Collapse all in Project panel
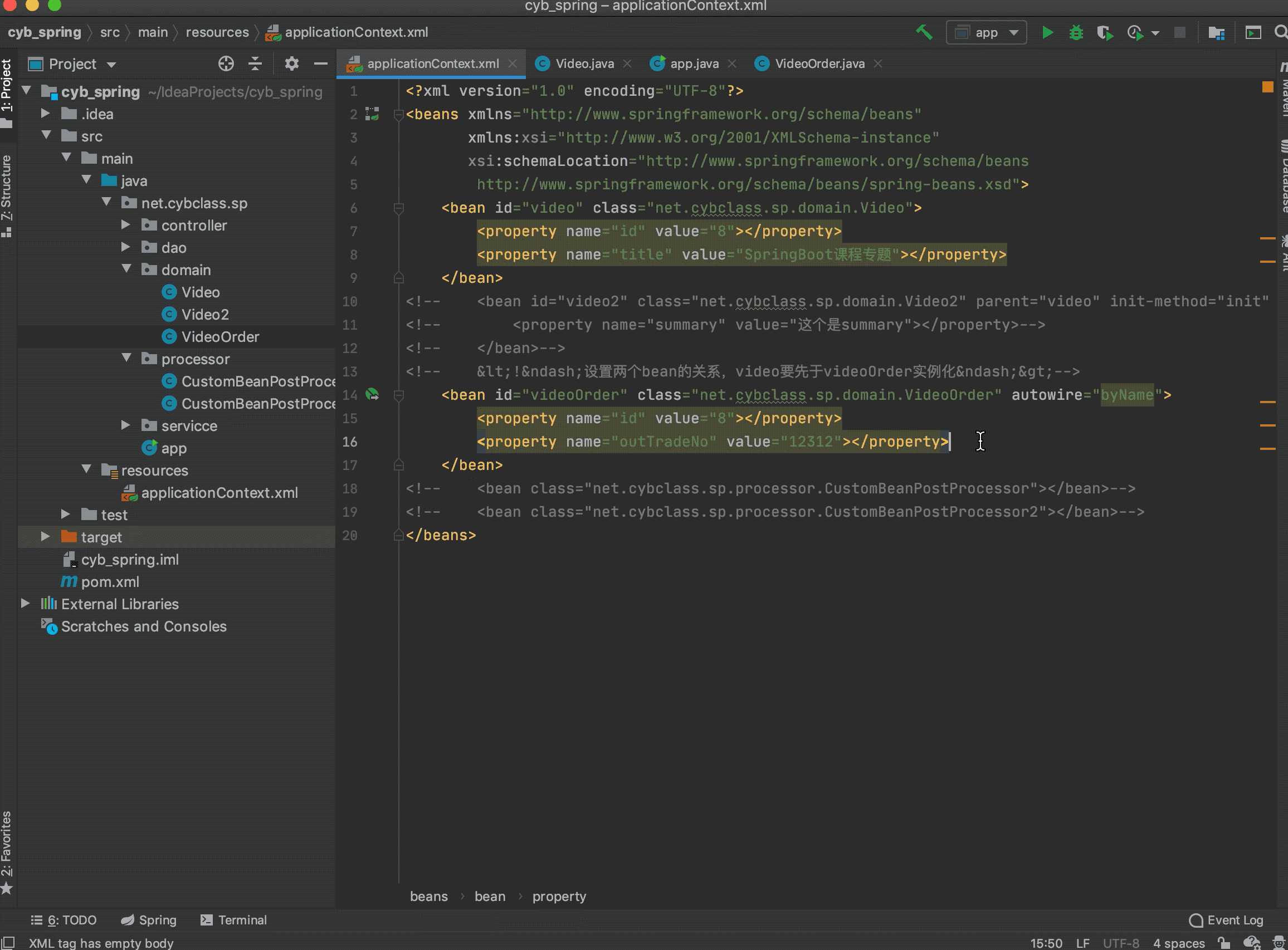1288x950 pixels. [255, 64]
